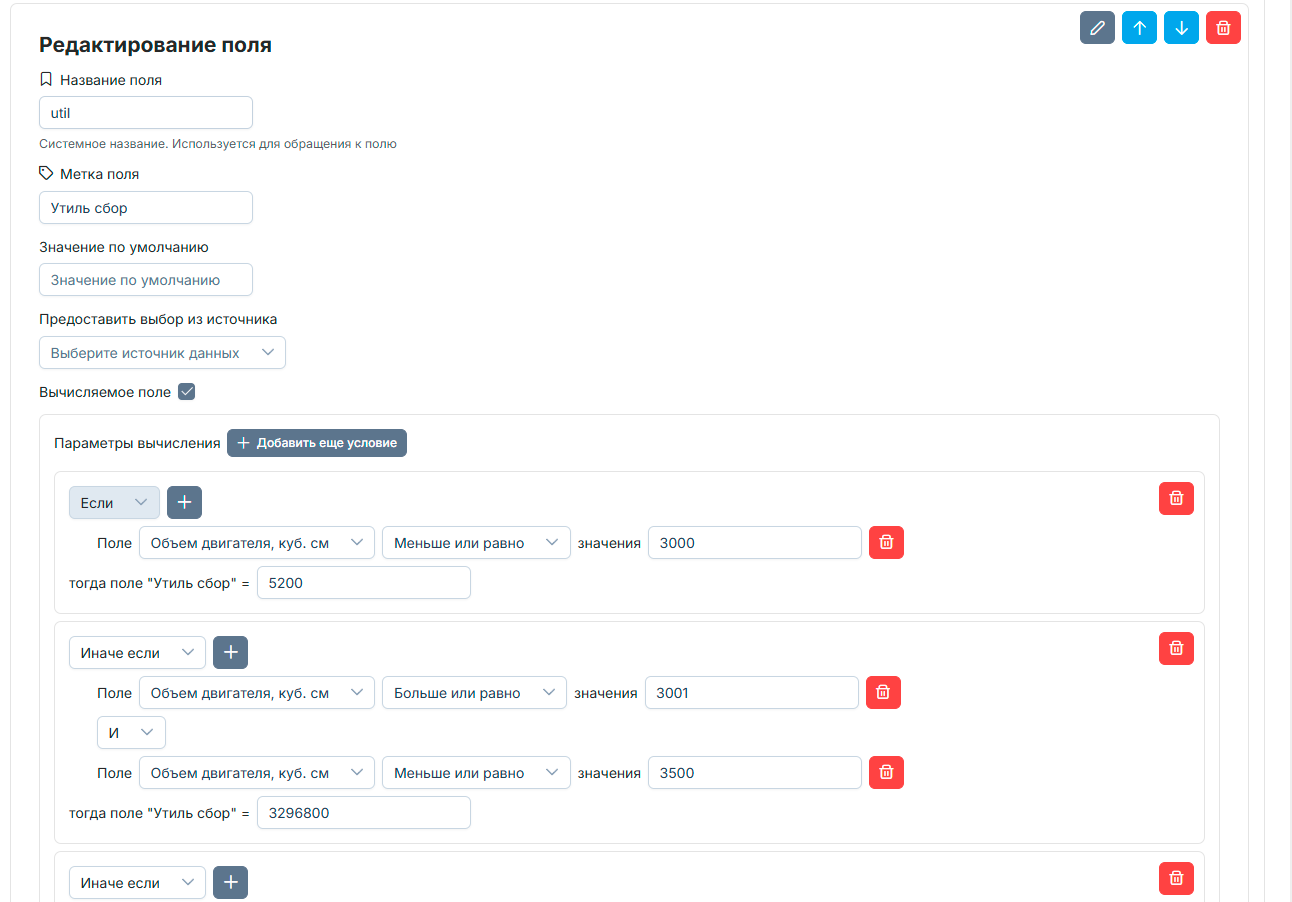1292x902 pixels.
Task: Expand the 'И' logical operator dropdown
Action: pos(131,733)
